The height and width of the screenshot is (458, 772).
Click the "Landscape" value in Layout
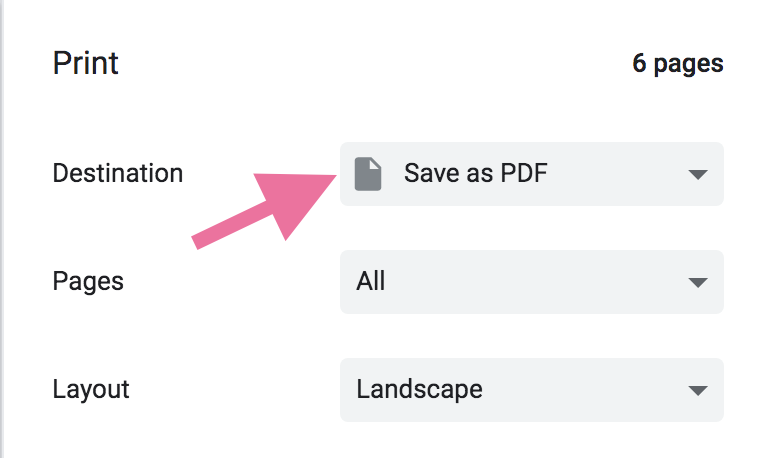click(419, 388)
